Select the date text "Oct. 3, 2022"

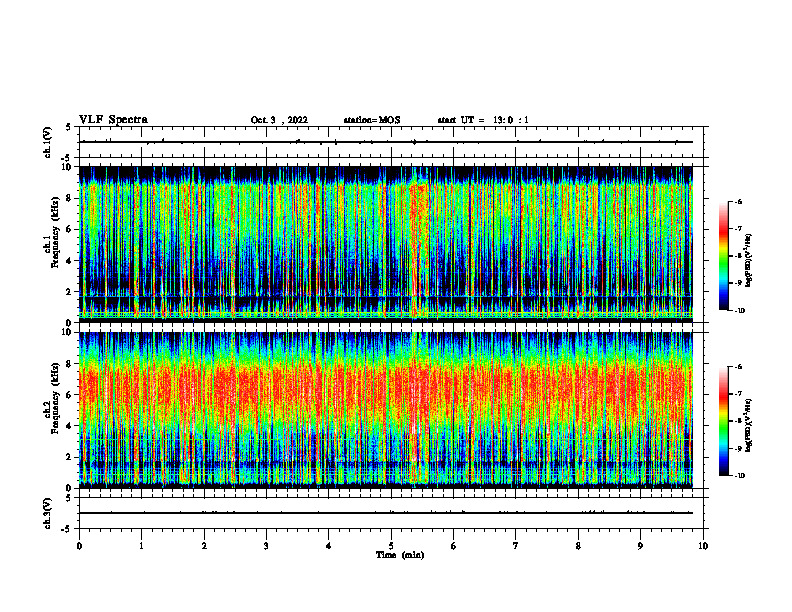pyautogui.click(x=279, y=120)
